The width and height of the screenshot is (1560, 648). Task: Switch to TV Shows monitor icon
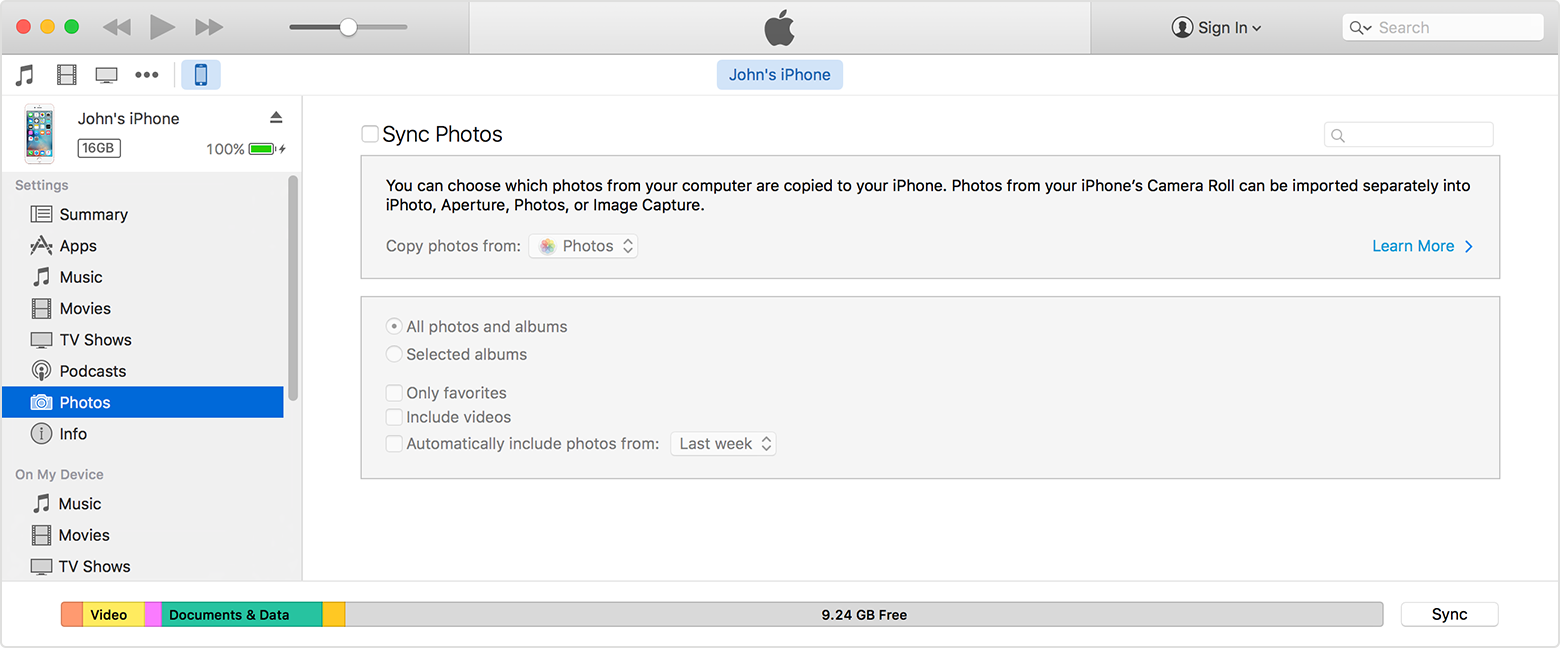[x=106, y=75]
